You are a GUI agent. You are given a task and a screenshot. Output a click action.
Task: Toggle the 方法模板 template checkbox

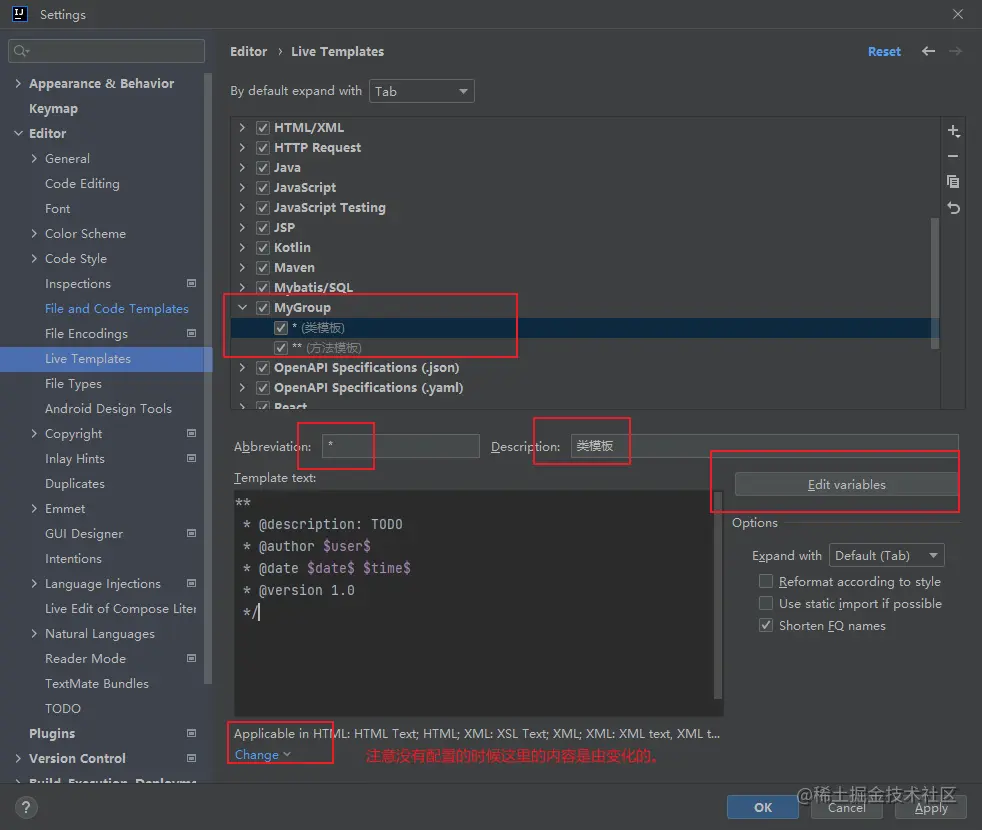281,348
